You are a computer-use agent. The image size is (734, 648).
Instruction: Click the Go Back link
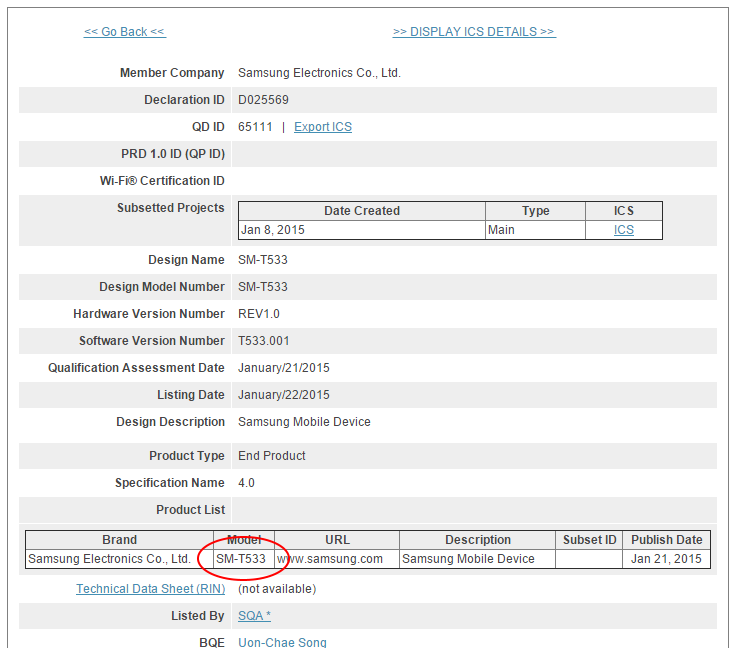point(124,32)
